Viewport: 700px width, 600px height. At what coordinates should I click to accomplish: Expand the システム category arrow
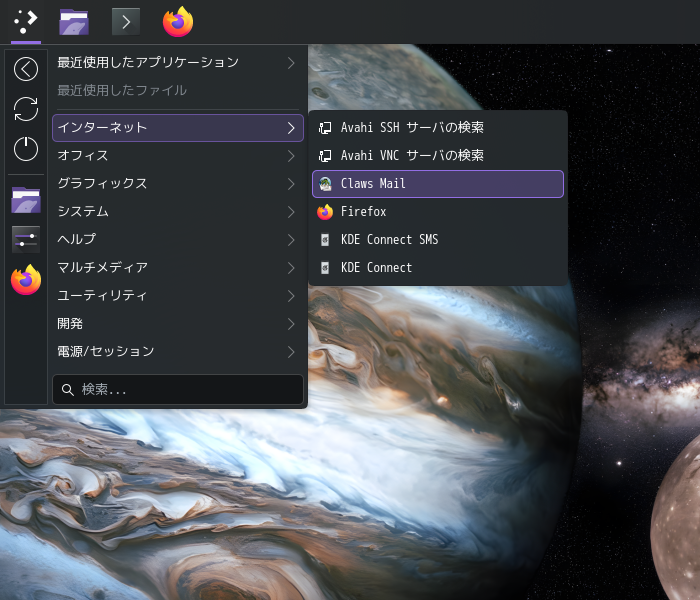point(291,212)
